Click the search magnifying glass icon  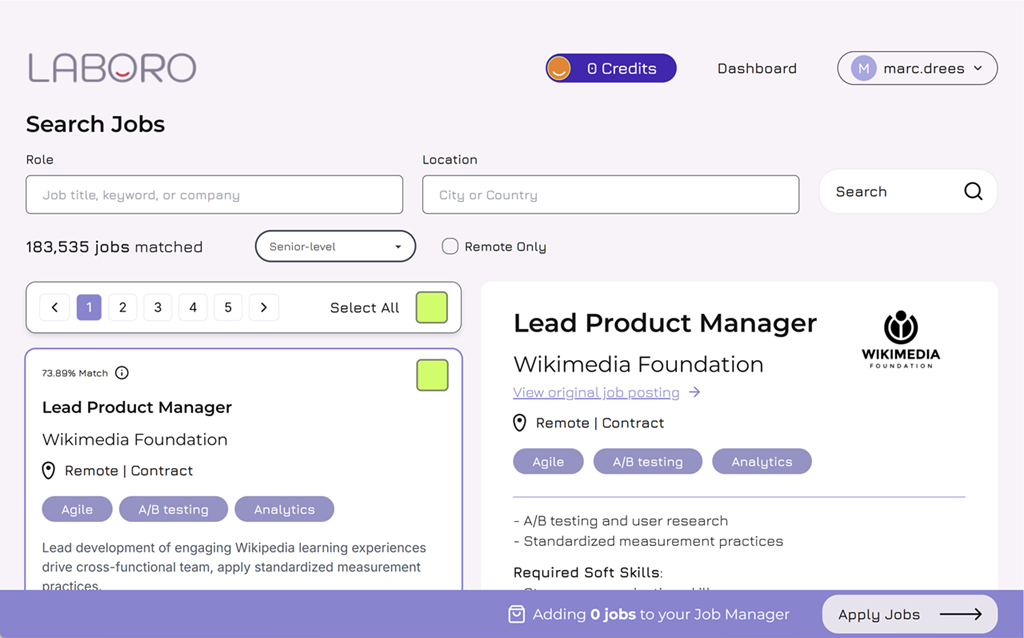coord(973,192)
